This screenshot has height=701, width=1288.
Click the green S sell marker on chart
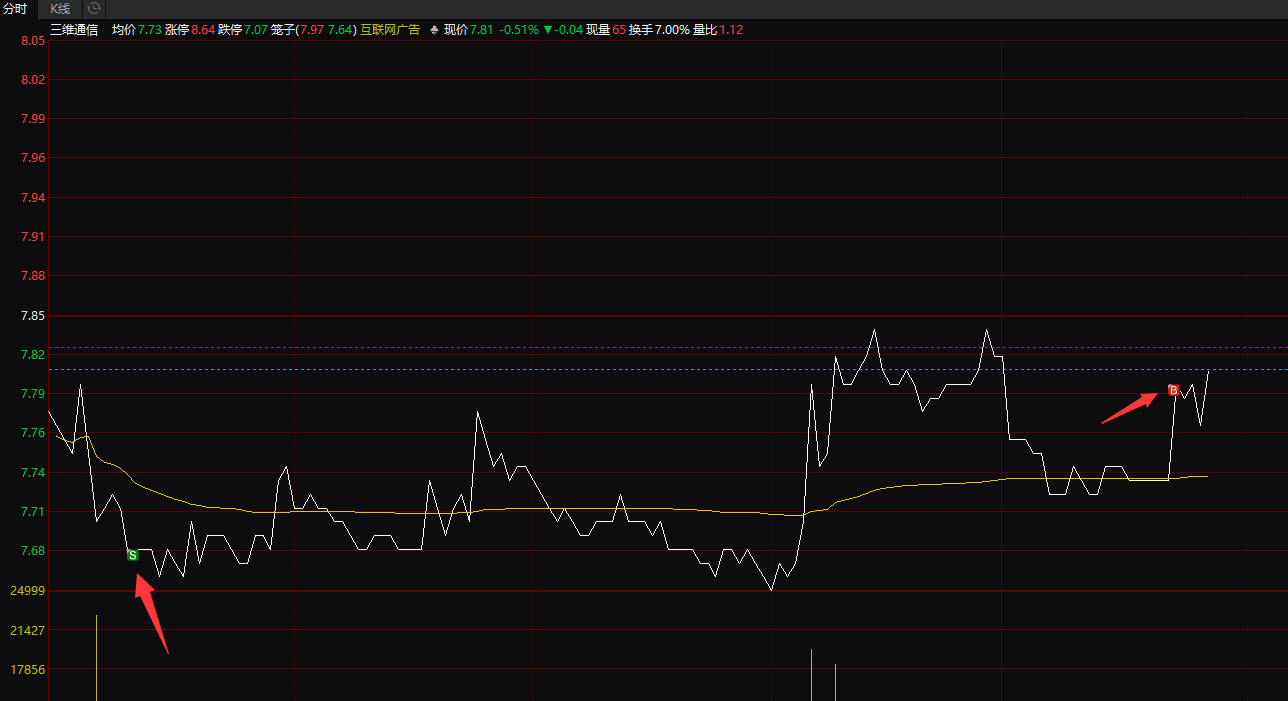click(x=133, y=555)
